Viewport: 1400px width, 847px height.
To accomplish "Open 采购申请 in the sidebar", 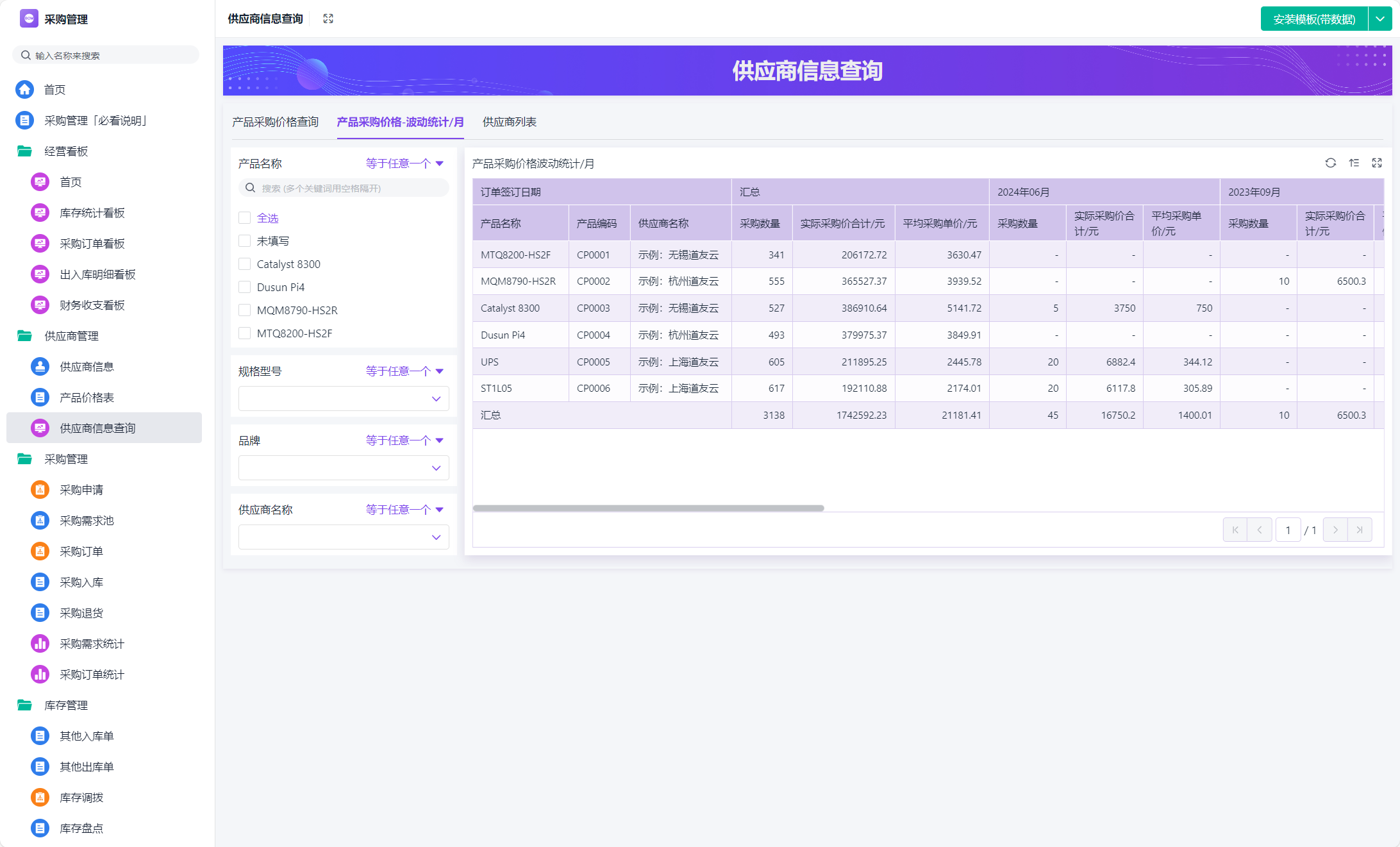I will [81, 490].
